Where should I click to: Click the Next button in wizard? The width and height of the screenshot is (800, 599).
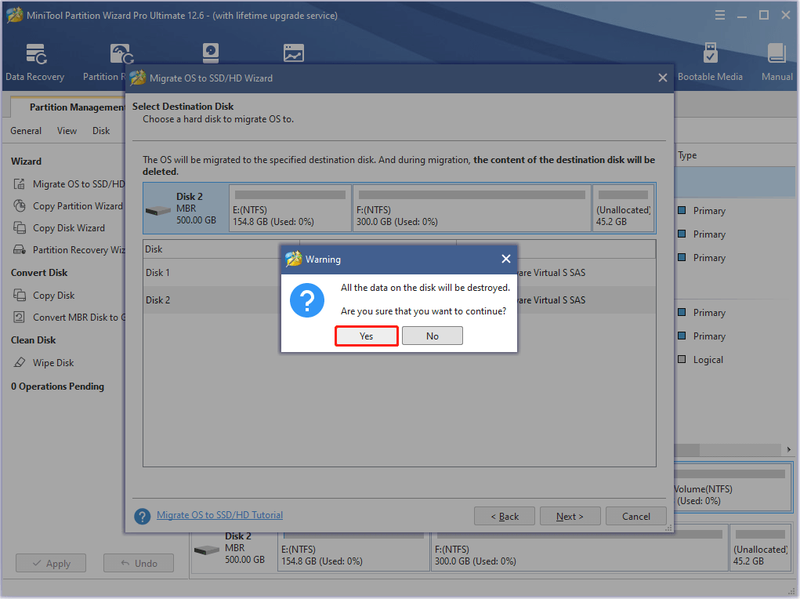[570, 516]
